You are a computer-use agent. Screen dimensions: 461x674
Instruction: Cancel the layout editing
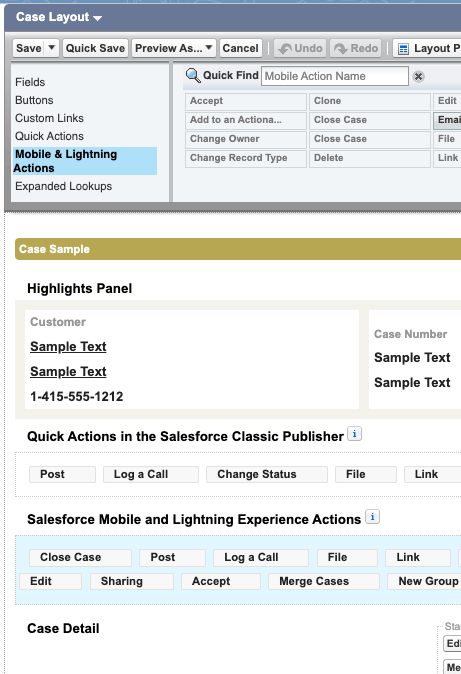[x=240, y=48]
